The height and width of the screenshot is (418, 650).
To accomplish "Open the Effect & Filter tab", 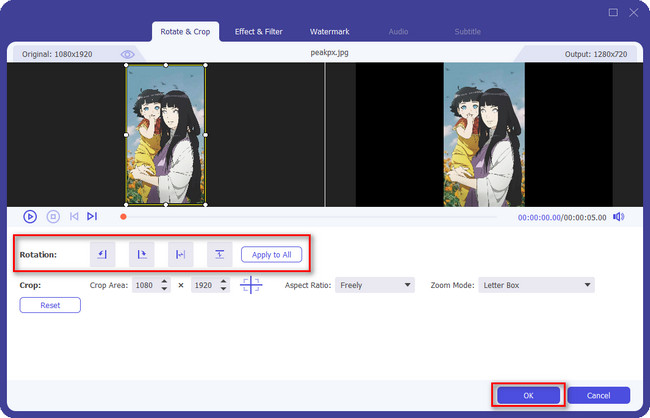I will [x=259, y=32].
